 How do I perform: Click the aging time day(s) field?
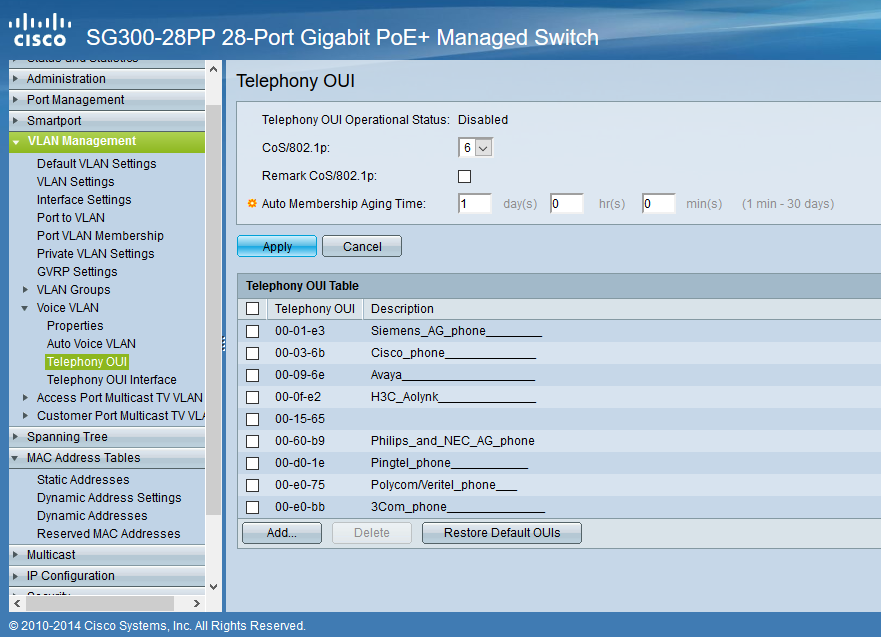click(x=475, y=203)
